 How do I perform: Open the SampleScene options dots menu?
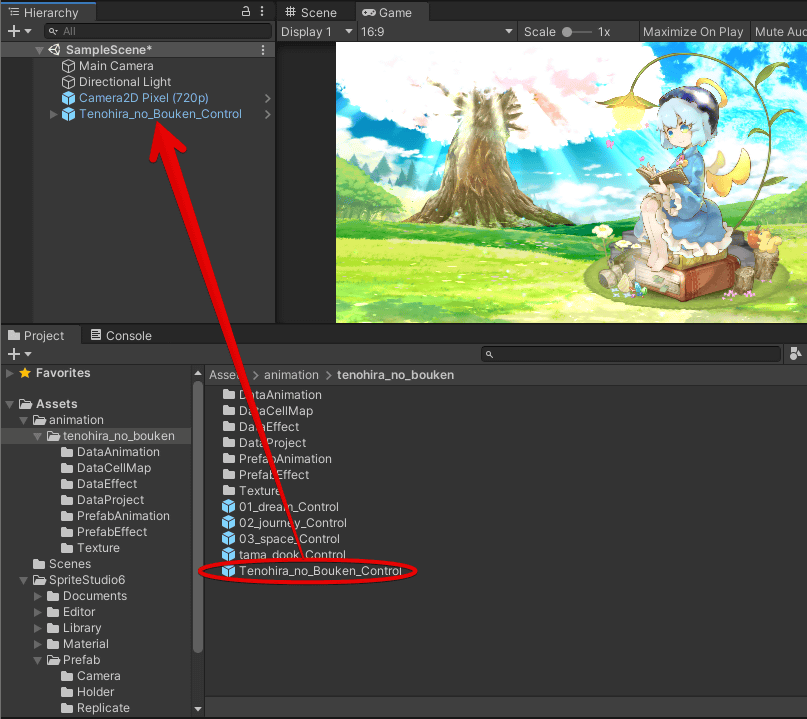(263, 50)
